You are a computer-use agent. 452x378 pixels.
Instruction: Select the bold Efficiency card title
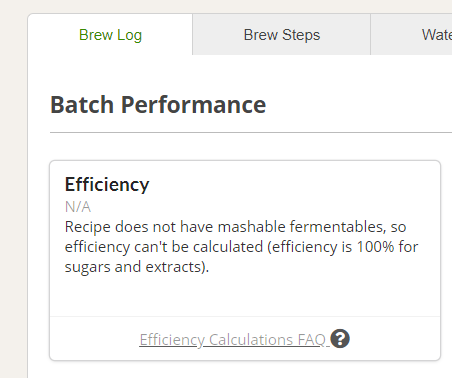[x=107, y=184]
